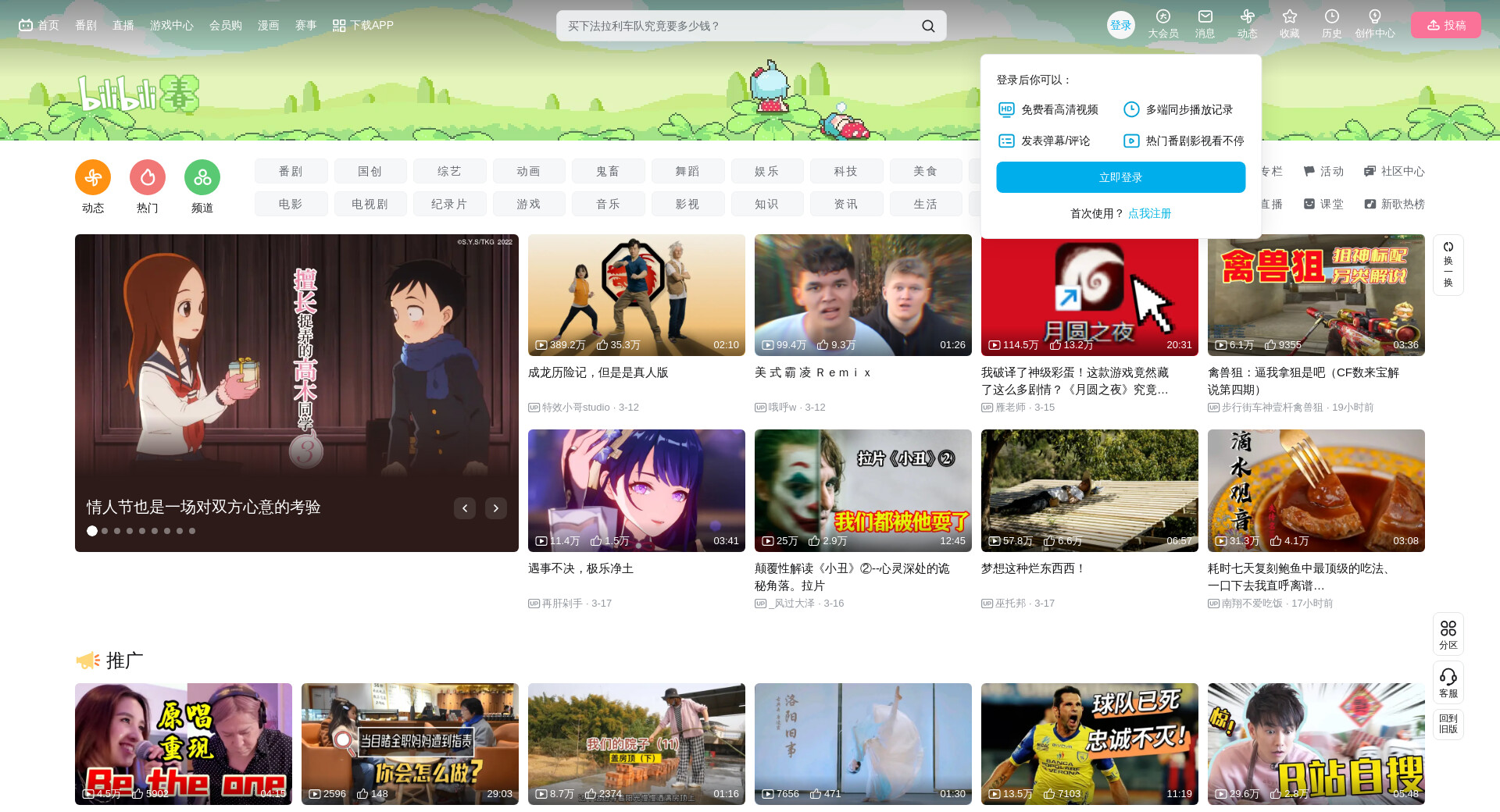Click 下载APP link with grid icon
The height and width of the screenshot is (812, 1500).
(363, 25)
